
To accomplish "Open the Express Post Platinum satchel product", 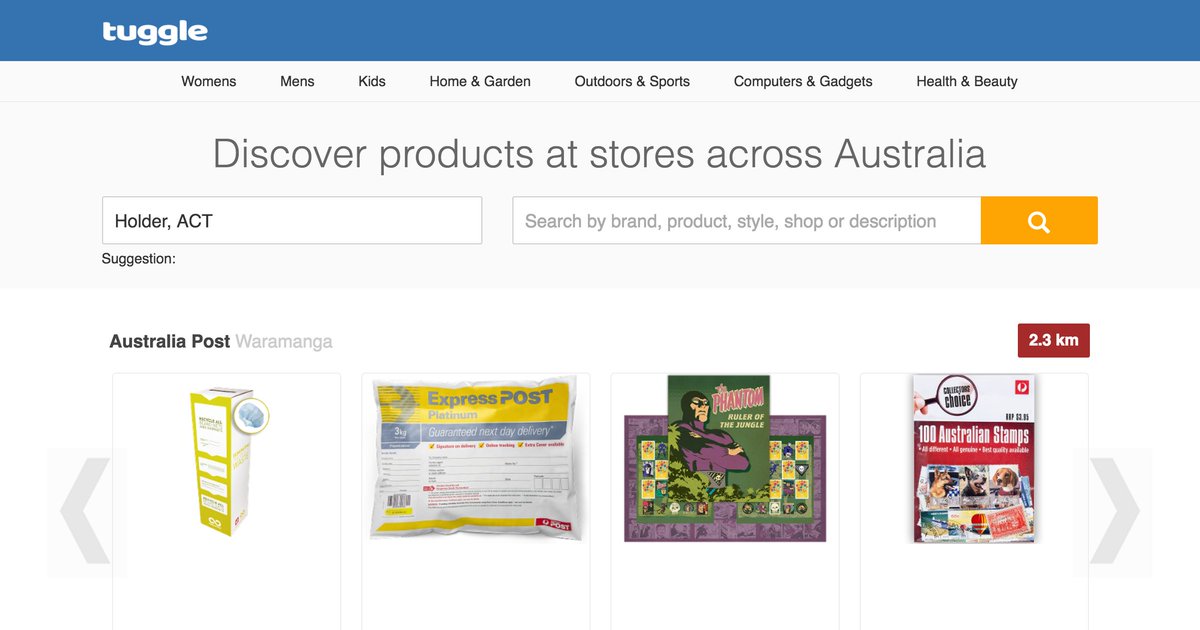I will (476, 459).
